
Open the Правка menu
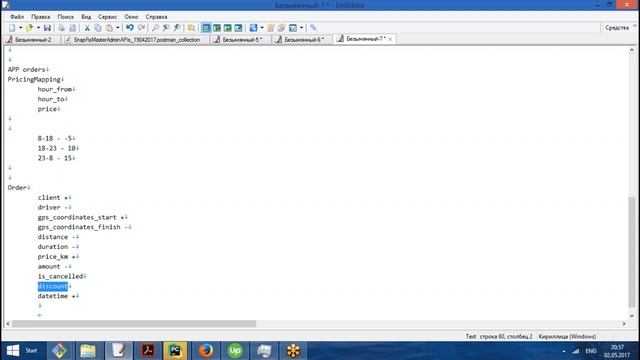[x=40, y=17]
